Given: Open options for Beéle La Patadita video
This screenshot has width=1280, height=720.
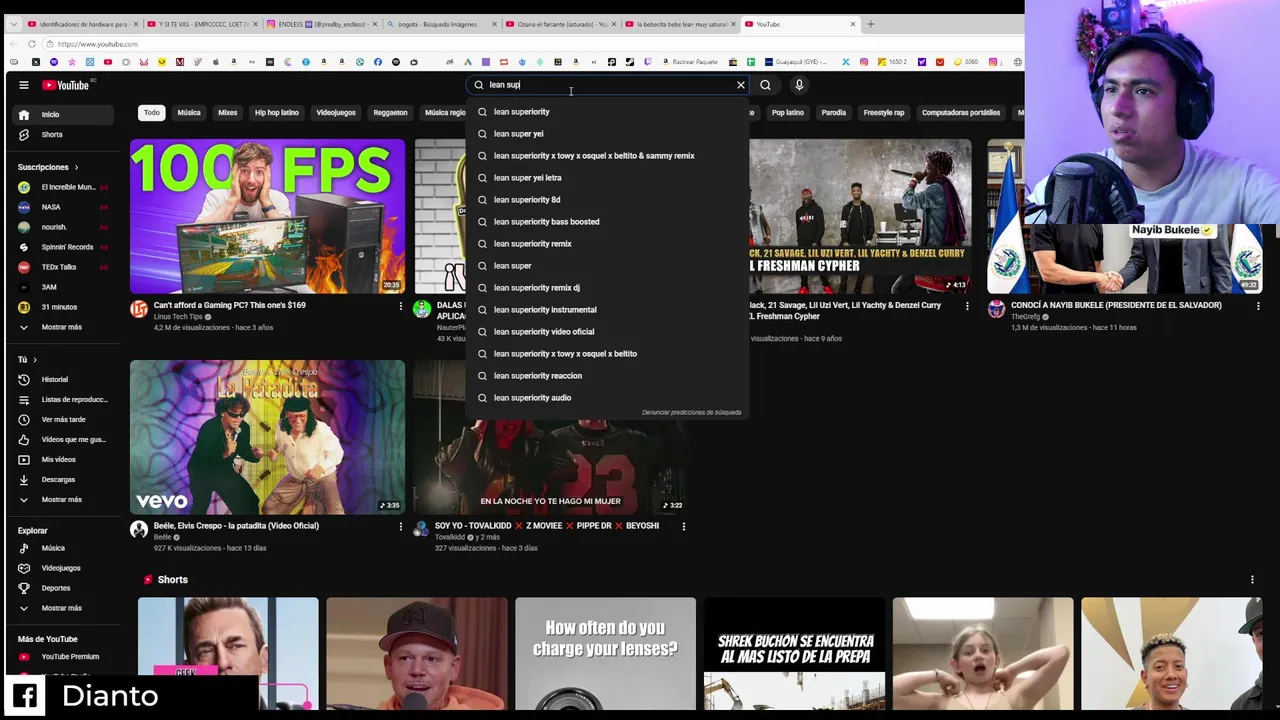Looking at the screenshot, I should pos(401,526).
